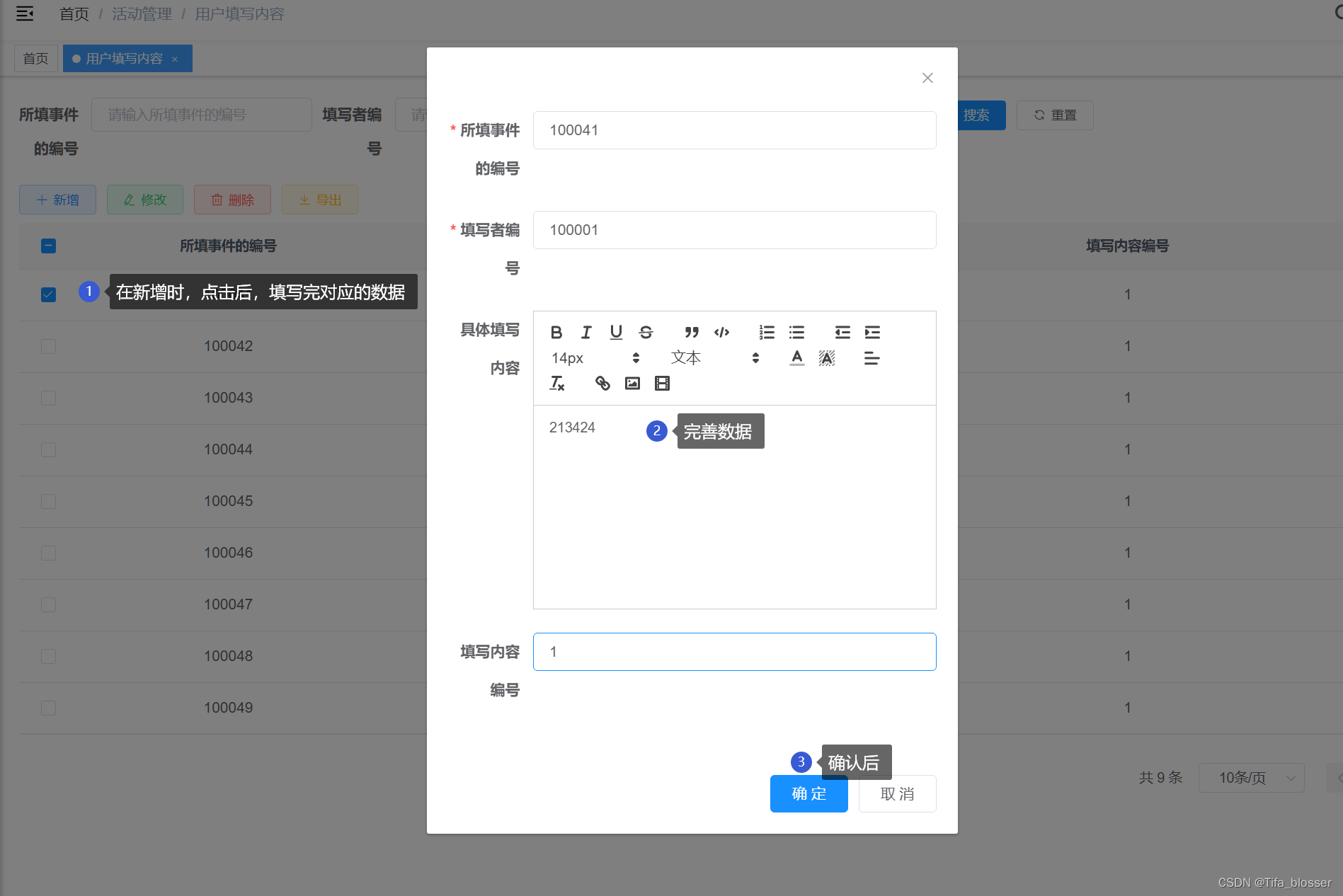Open the 文本 heading style dropdown

pos(715,358)
